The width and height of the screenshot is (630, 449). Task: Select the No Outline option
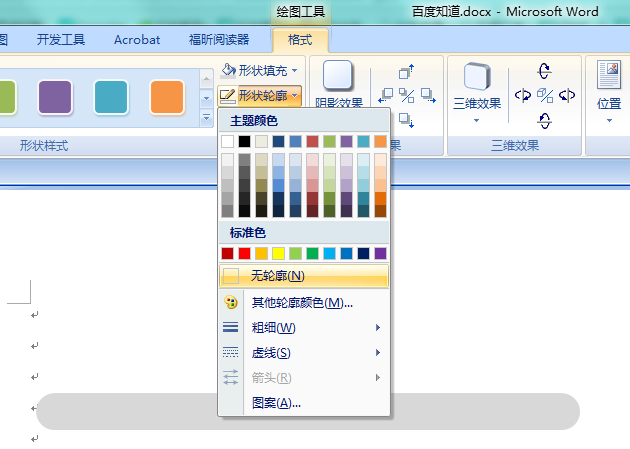(x=304, y=276)
